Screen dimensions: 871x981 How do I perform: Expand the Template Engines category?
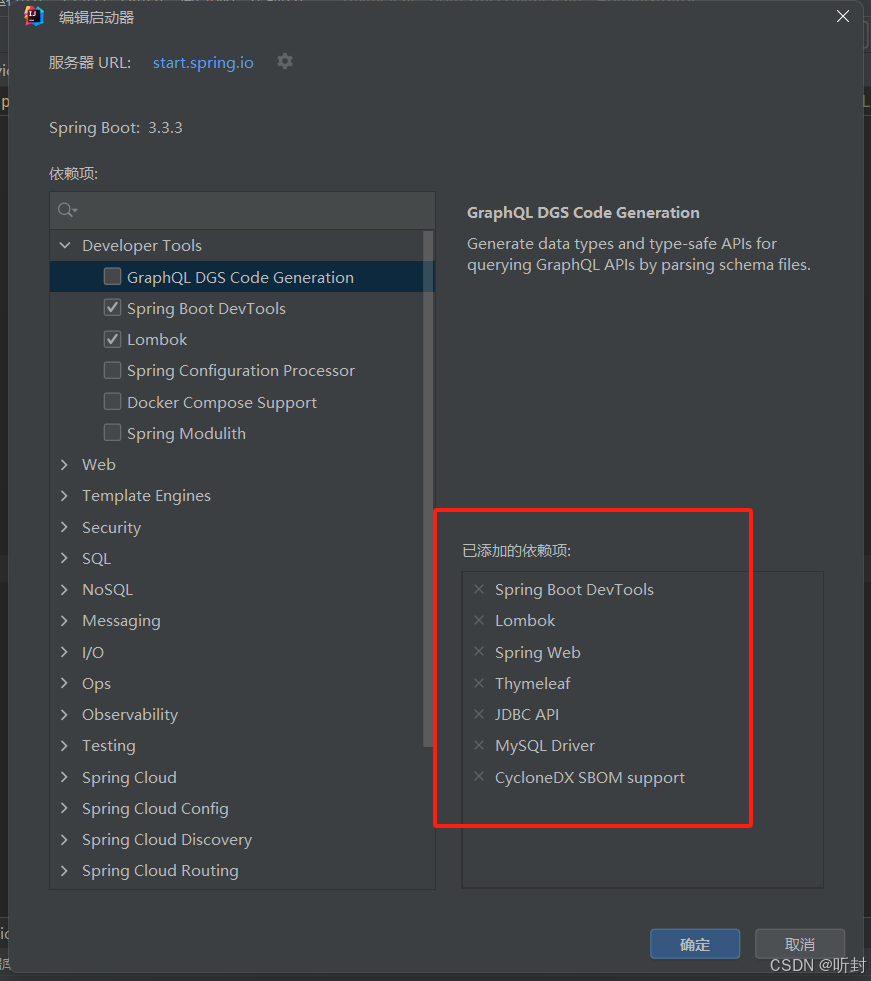point(64,496)
